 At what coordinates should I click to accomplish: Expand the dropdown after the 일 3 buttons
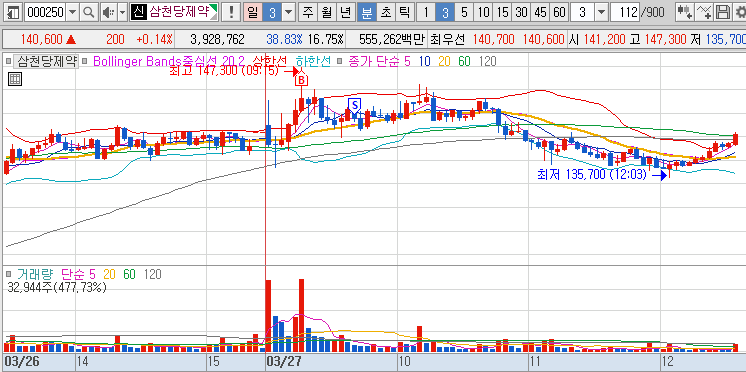pyautogui.click(x=288, y=12)
